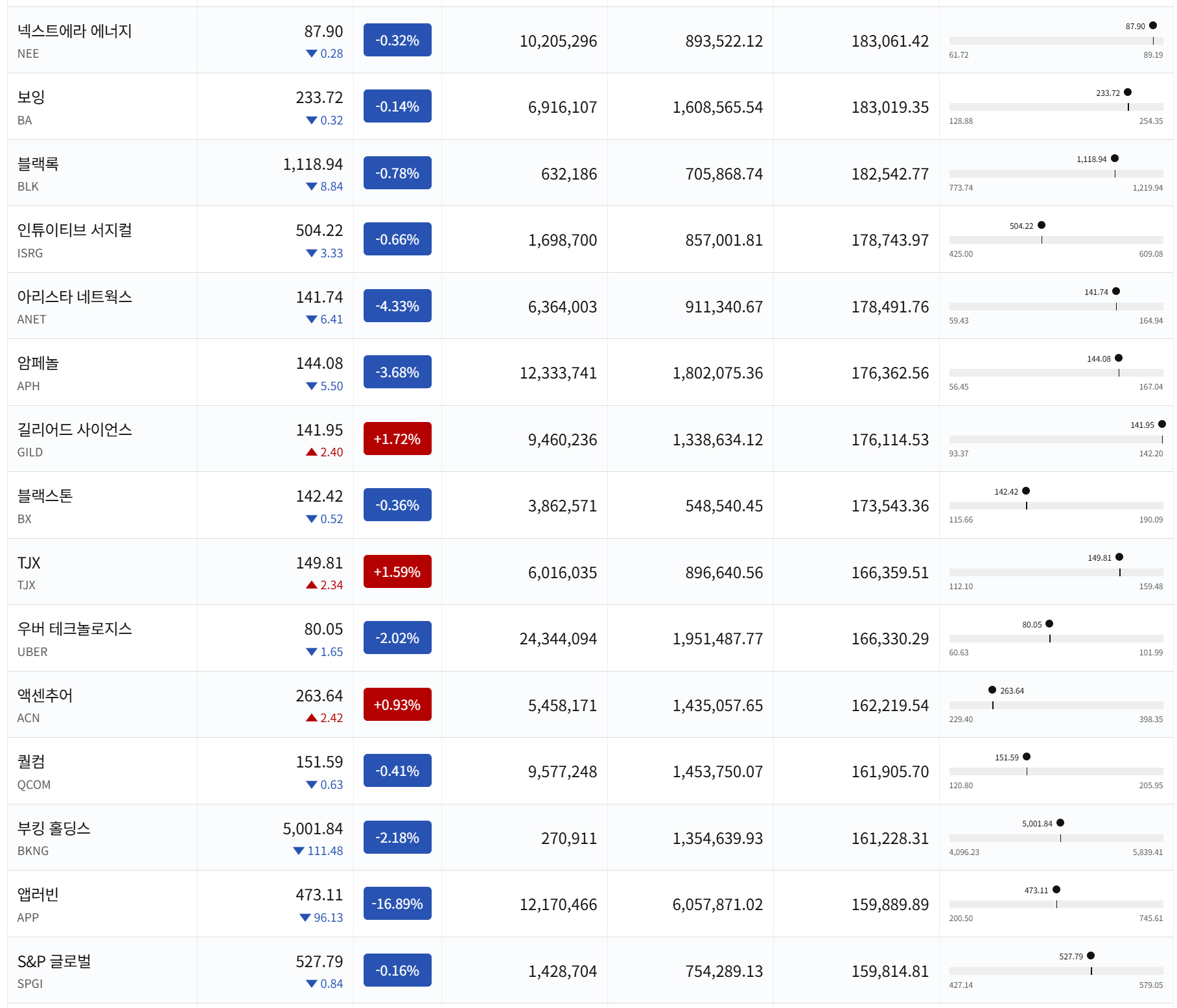Image resolution: width=1177 pixels, height=1008 pixels.
Task: Click the up arrow next to 2.40
Action: click(x=312, y=452)
